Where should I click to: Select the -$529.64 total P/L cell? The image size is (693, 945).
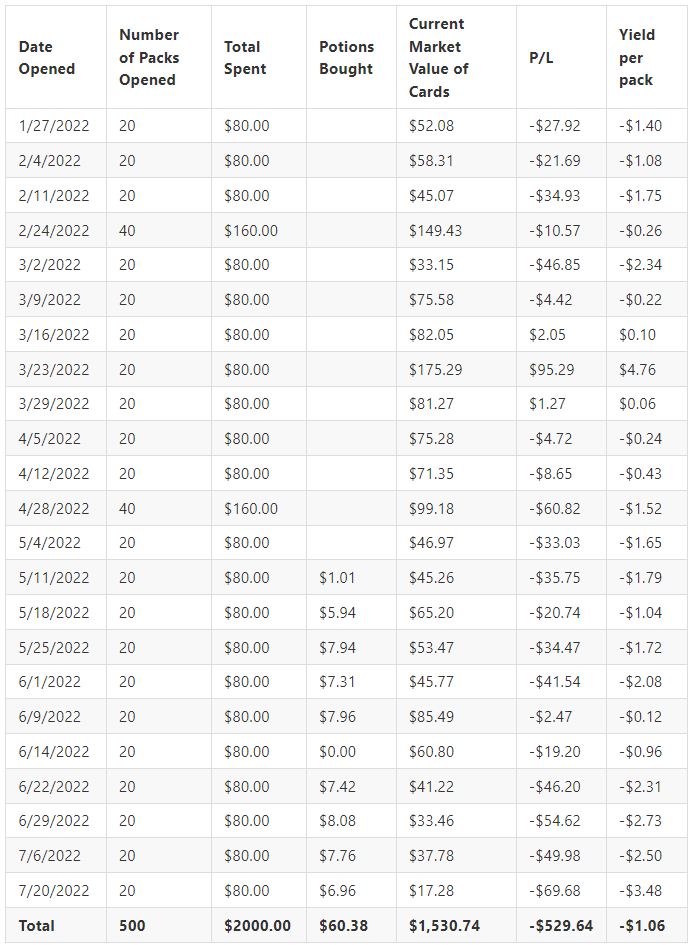click(561, 926)
